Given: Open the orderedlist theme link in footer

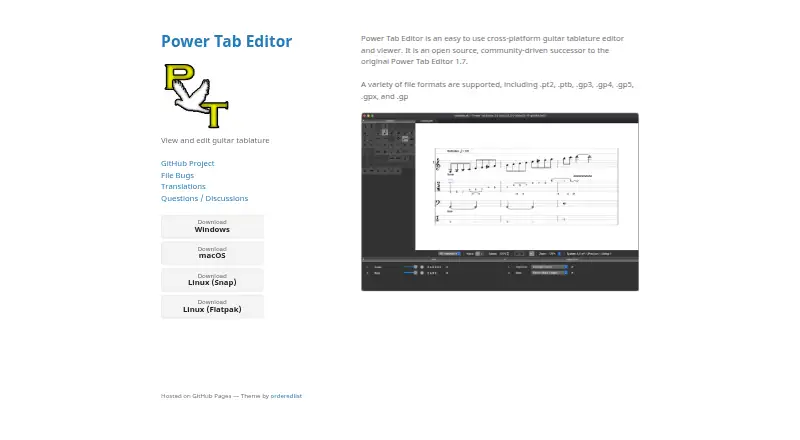Looking at the screenshot, I should (x=286, y=396).
